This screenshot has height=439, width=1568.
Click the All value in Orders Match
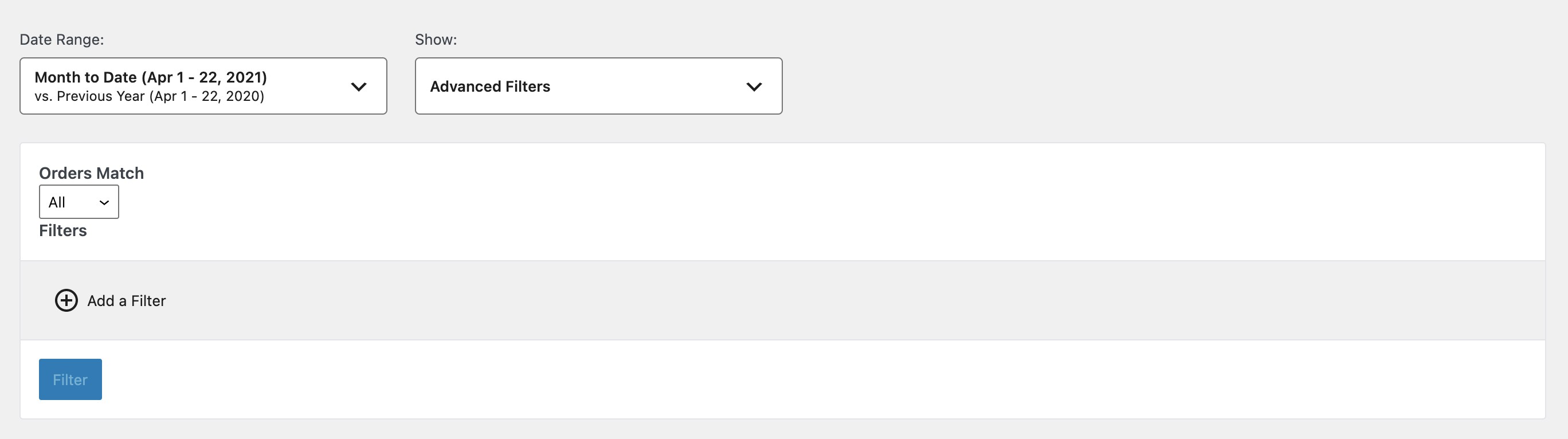pos(57,202)
